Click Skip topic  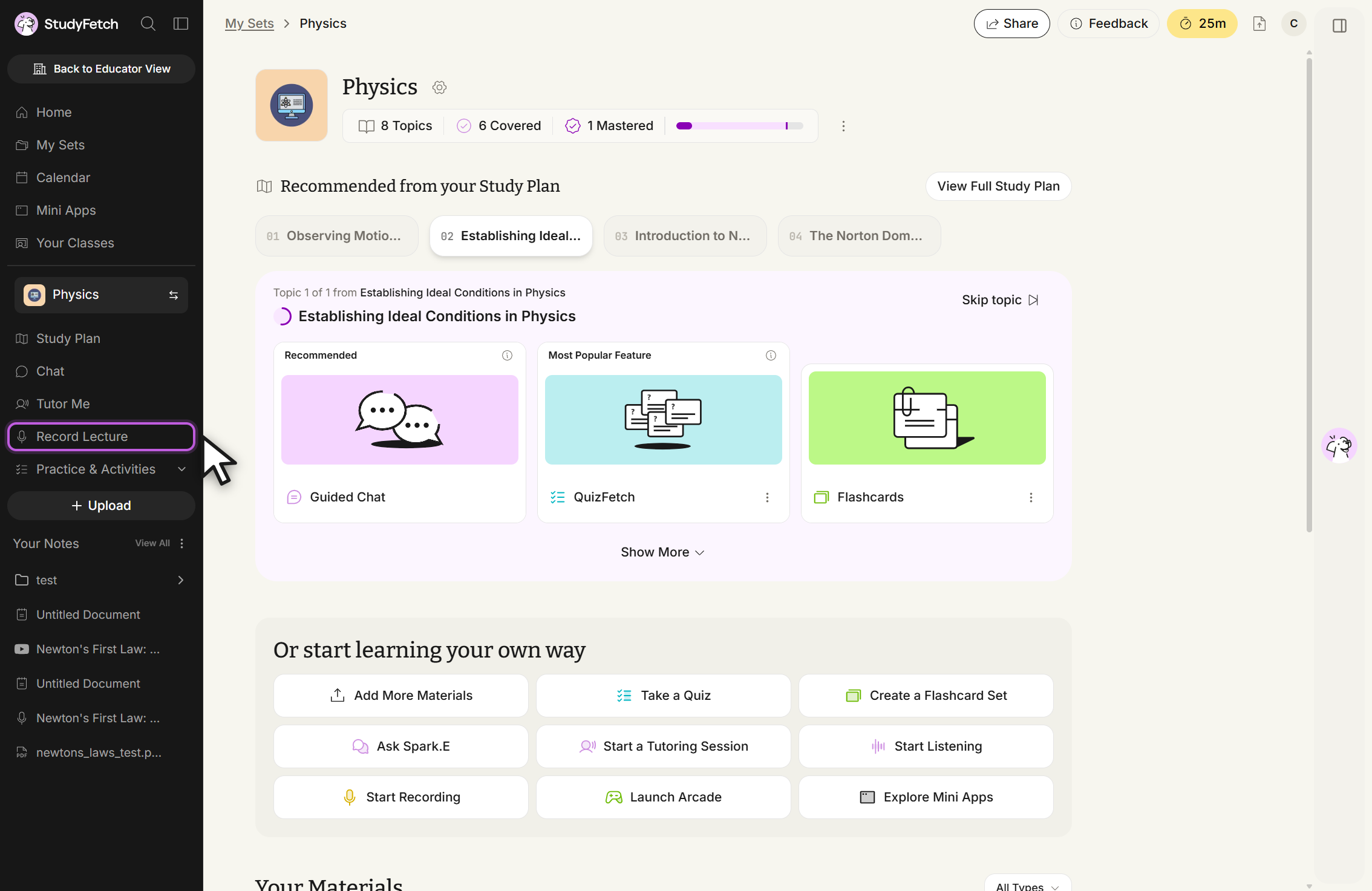(1000, 300)
